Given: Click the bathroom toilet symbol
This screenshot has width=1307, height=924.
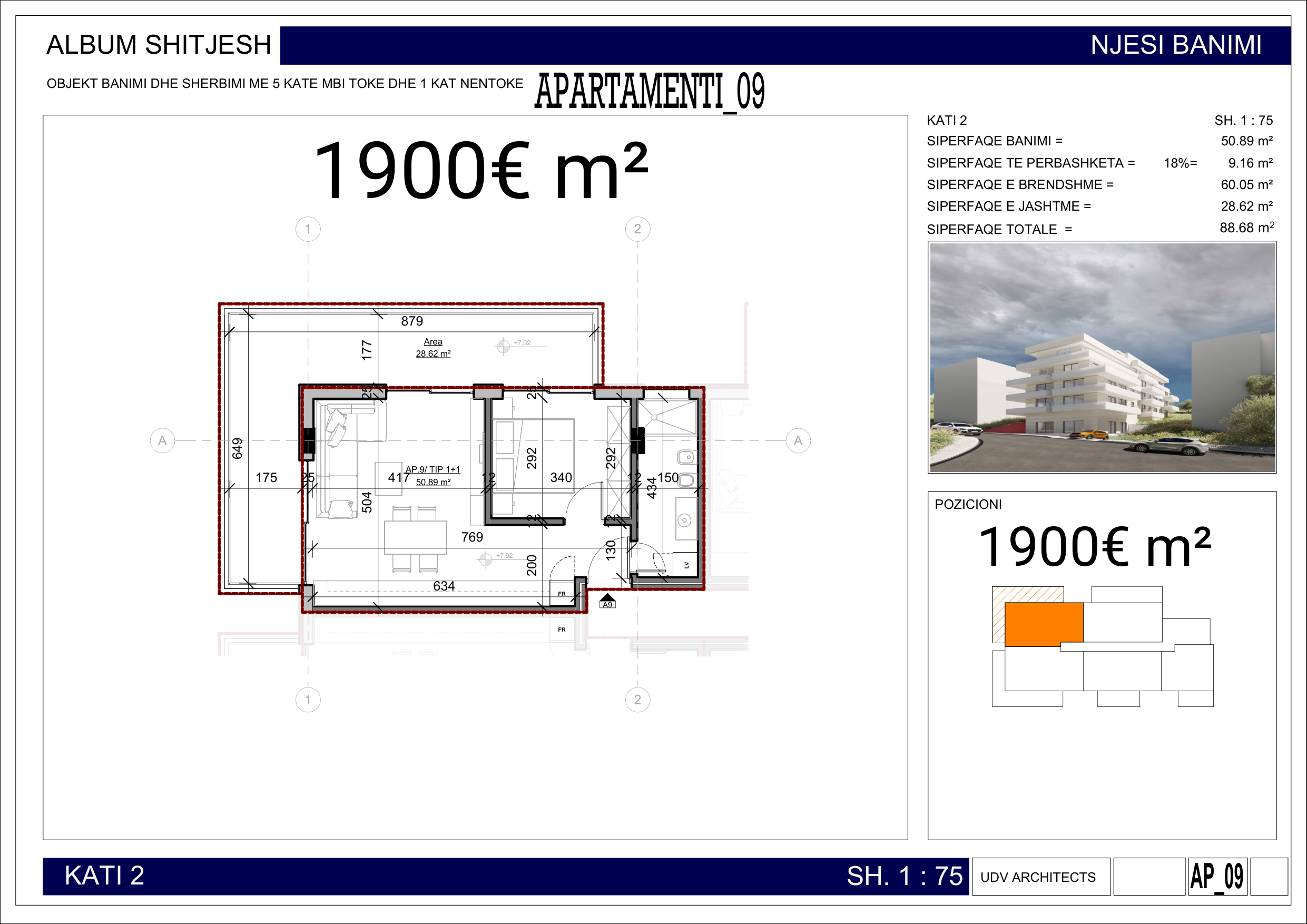Looking at the screenshot, I should (x=686, y=480).
